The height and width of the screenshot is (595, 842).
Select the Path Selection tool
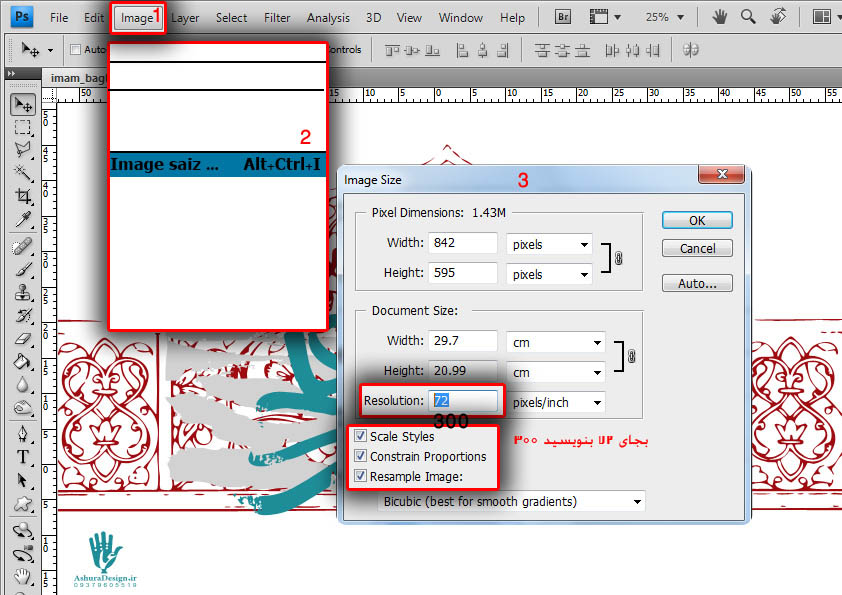coord(23,480)
